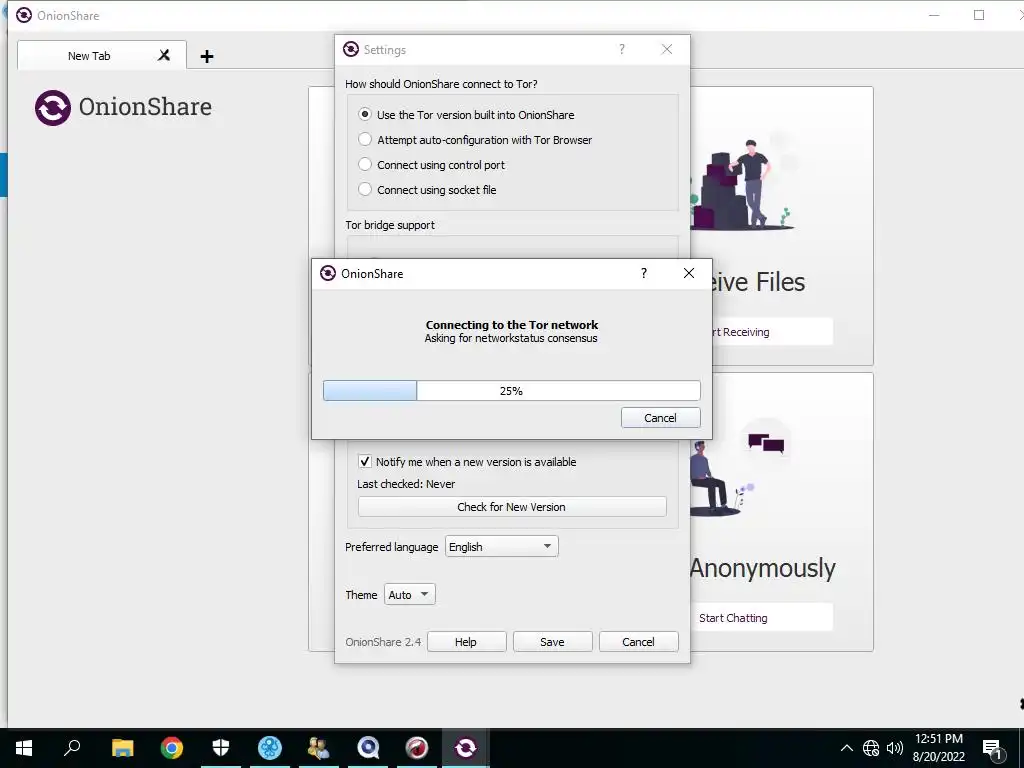1024x768 pixels.
Task: Open Windows Security shield in taskbar
Action: (x=221, y=748)
